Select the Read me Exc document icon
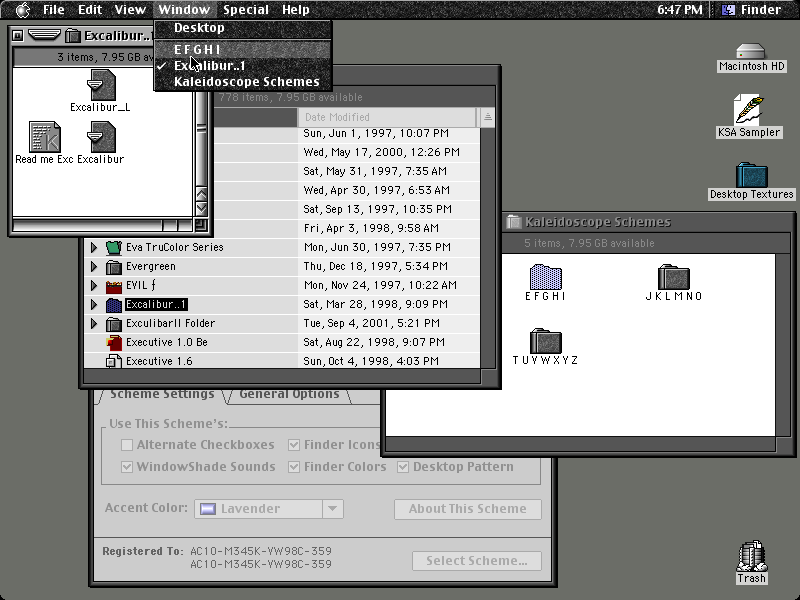800x600 pixels. coord(44,137)
